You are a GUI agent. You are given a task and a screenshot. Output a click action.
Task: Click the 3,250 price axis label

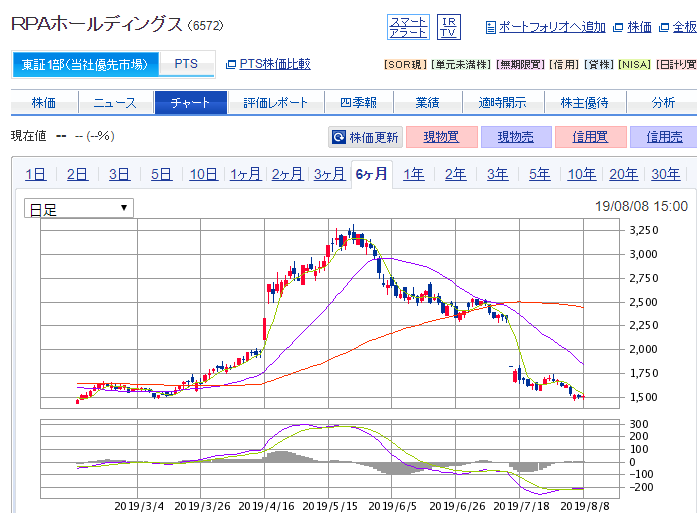(x=644, y=230)
